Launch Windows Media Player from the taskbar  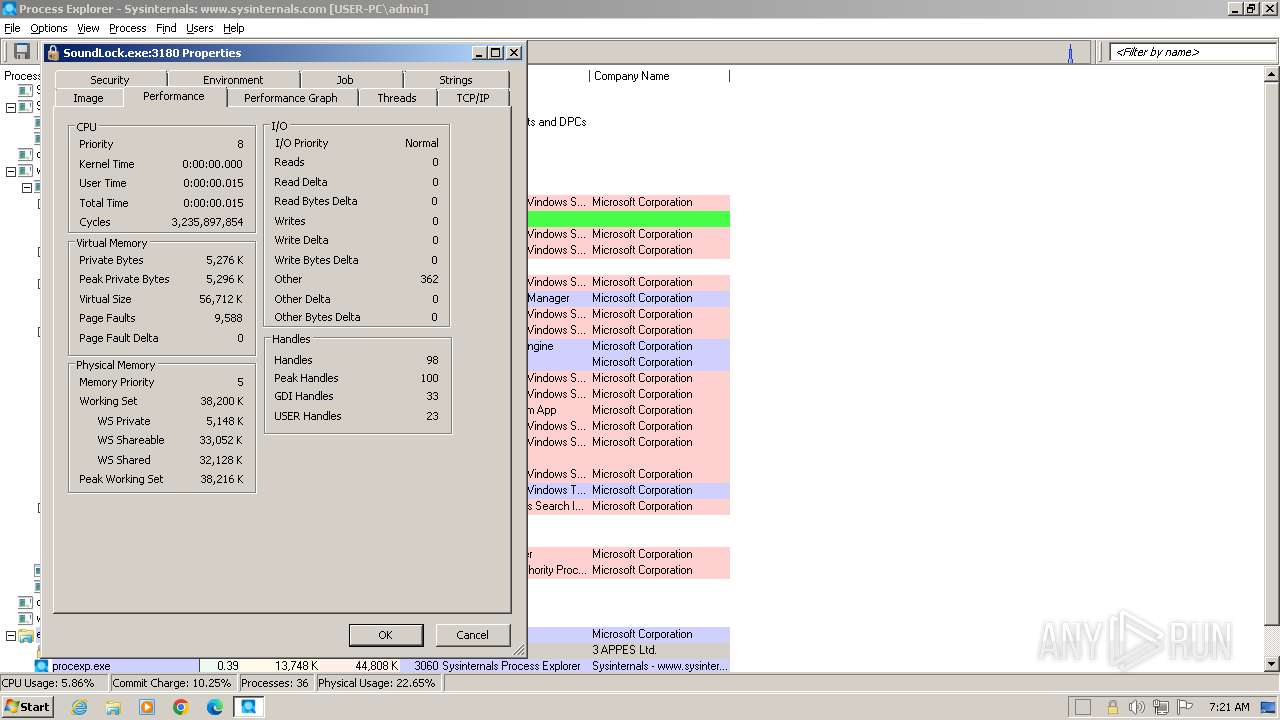[x=147, y=707]
